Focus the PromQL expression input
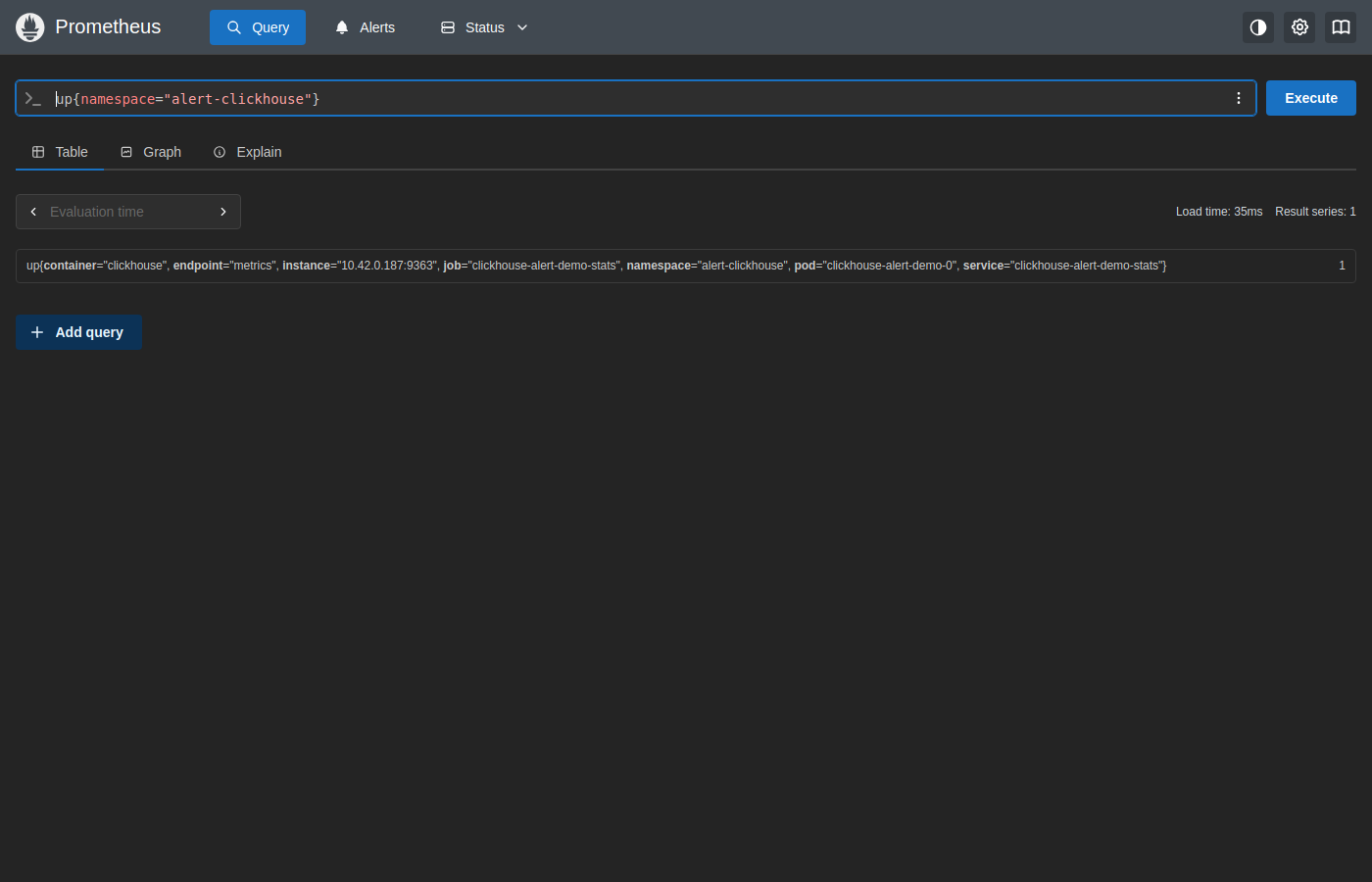Viewport: 1372px width, 882px height. 637,99
